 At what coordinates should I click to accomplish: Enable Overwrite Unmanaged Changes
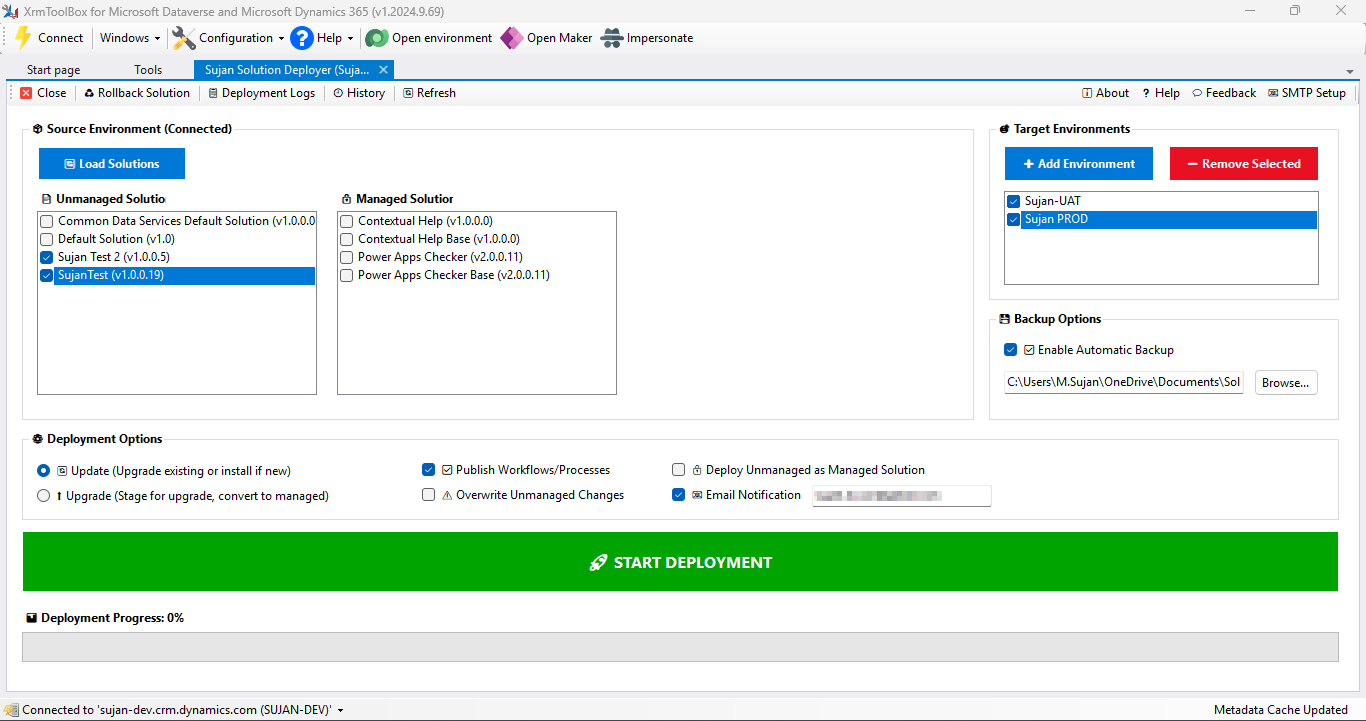click(429, 495)
